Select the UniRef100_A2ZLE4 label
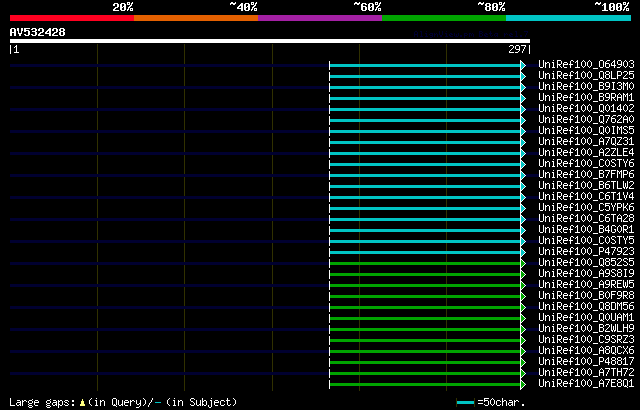640x410 pixels. click(x=587, y=153)
